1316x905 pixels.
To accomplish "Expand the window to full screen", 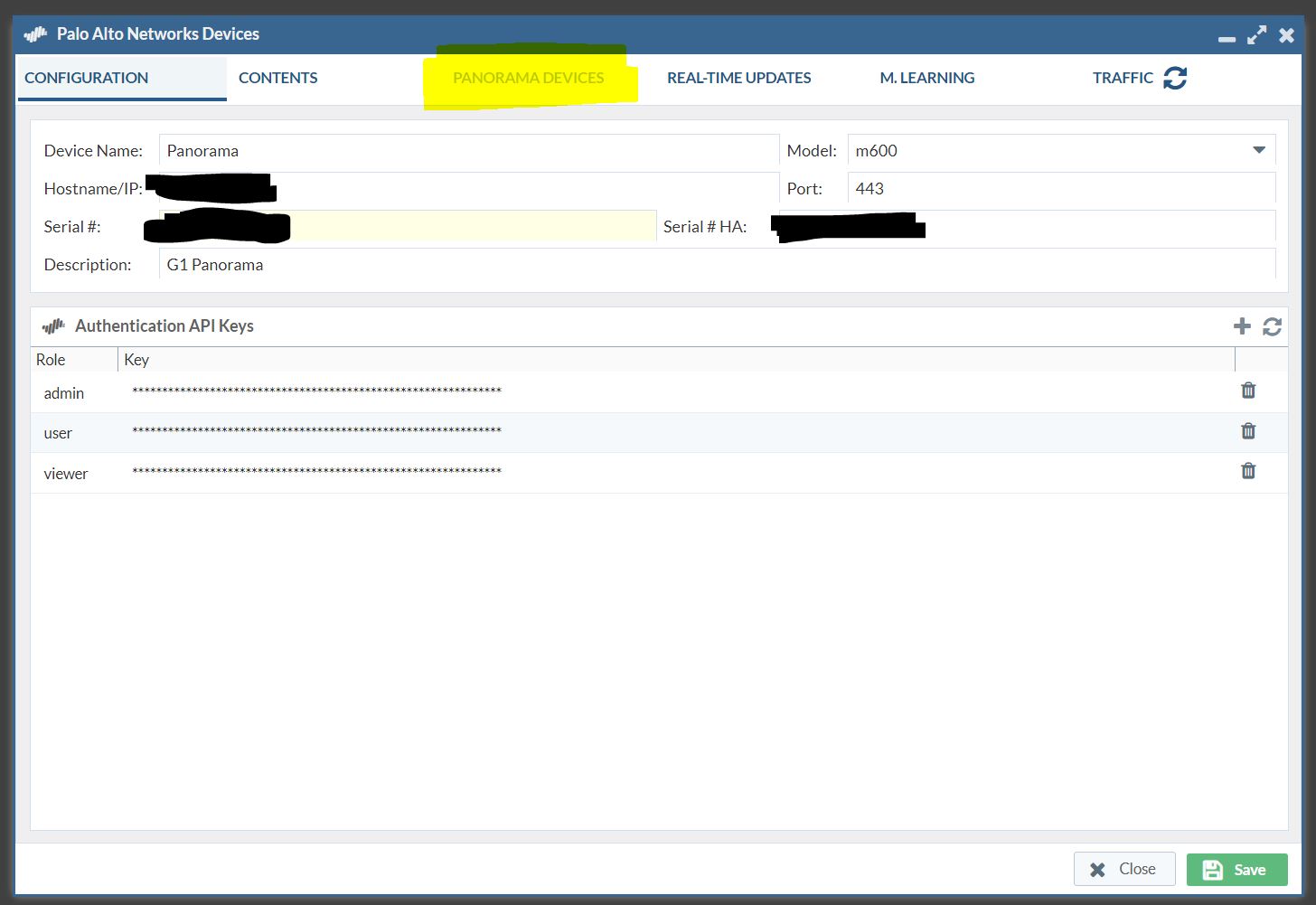I will click(1257, 36).
